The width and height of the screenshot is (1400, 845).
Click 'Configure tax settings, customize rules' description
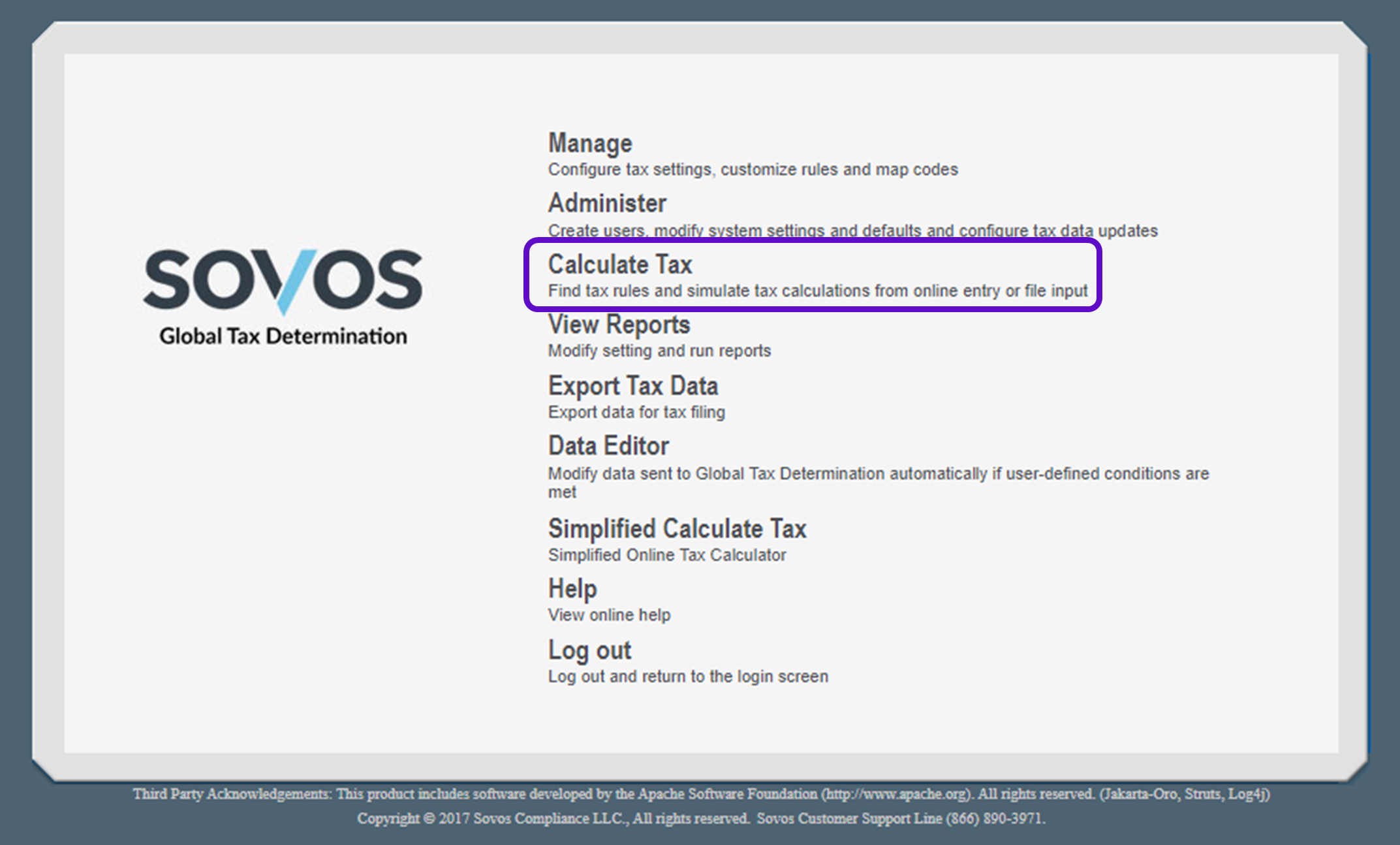point(753,170)
